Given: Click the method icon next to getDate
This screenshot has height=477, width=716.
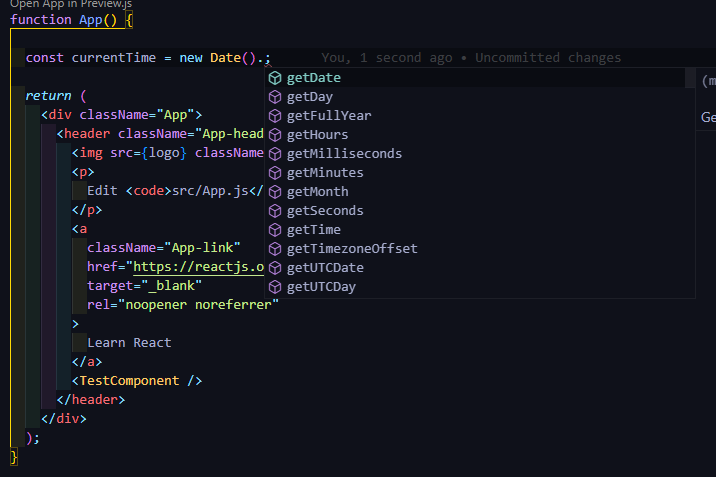Looking at the screenshot, I should pyautogui.click(x=275, y=78).
